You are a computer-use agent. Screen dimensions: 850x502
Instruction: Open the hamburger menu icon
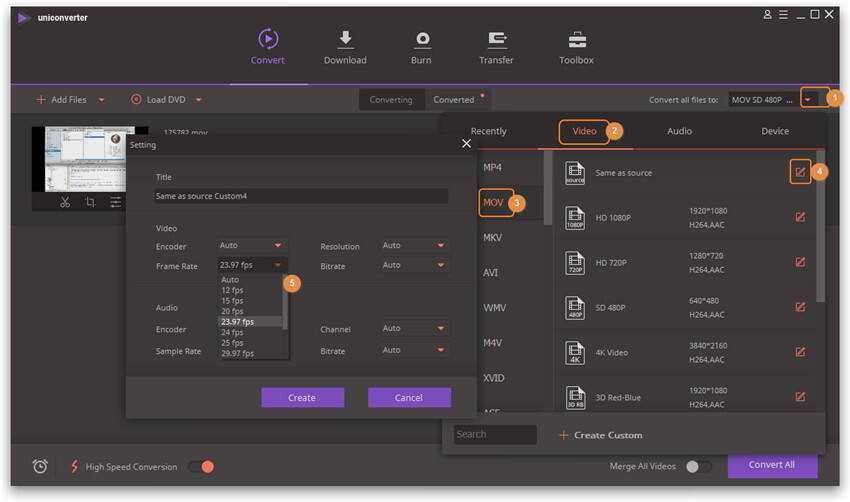point(783,15)
